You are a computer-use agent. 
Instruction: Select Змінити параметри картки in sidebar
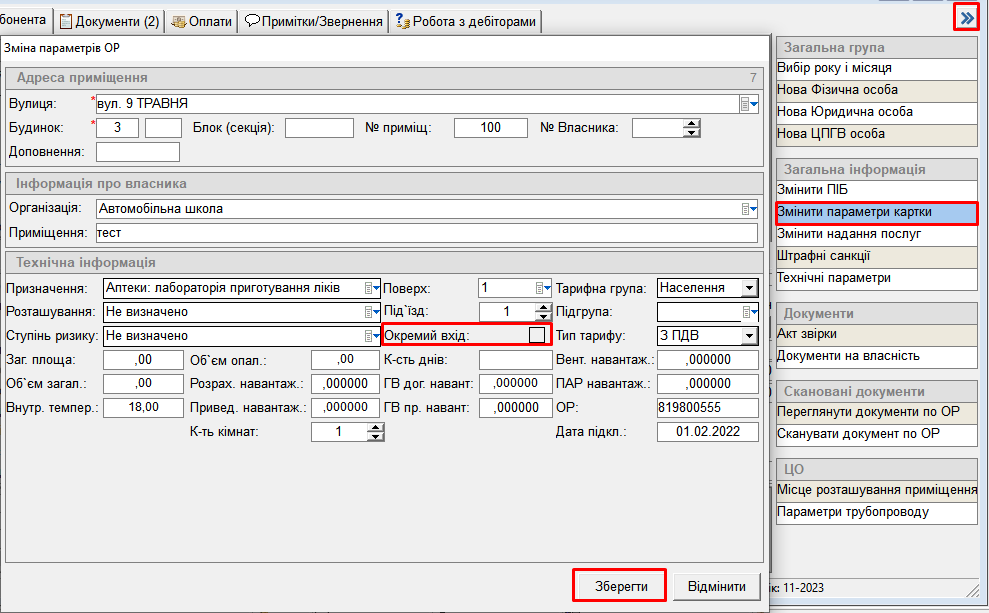(x=876, y=212)
